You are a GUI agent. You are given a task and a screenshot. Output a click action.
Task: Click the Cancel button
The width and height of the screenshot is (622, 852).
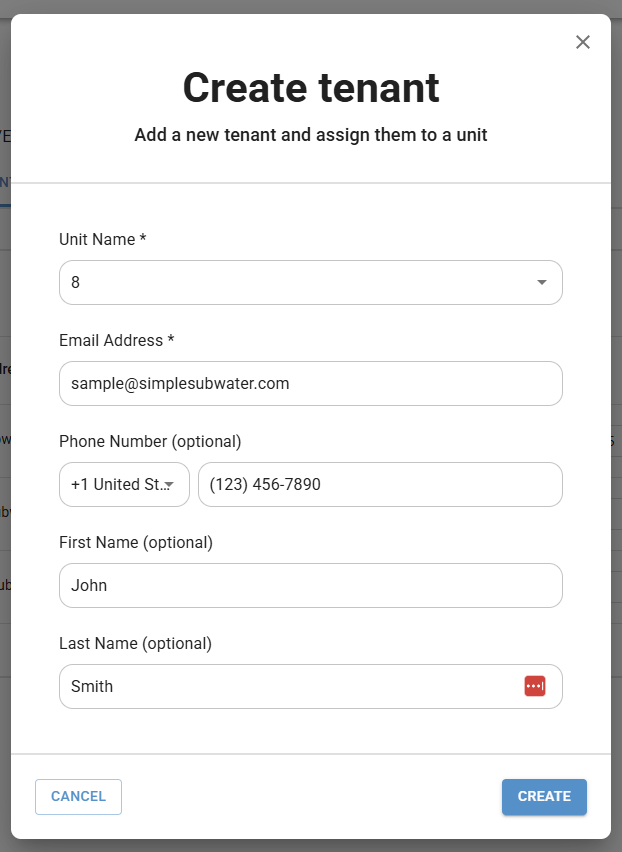tap(78, 797)
